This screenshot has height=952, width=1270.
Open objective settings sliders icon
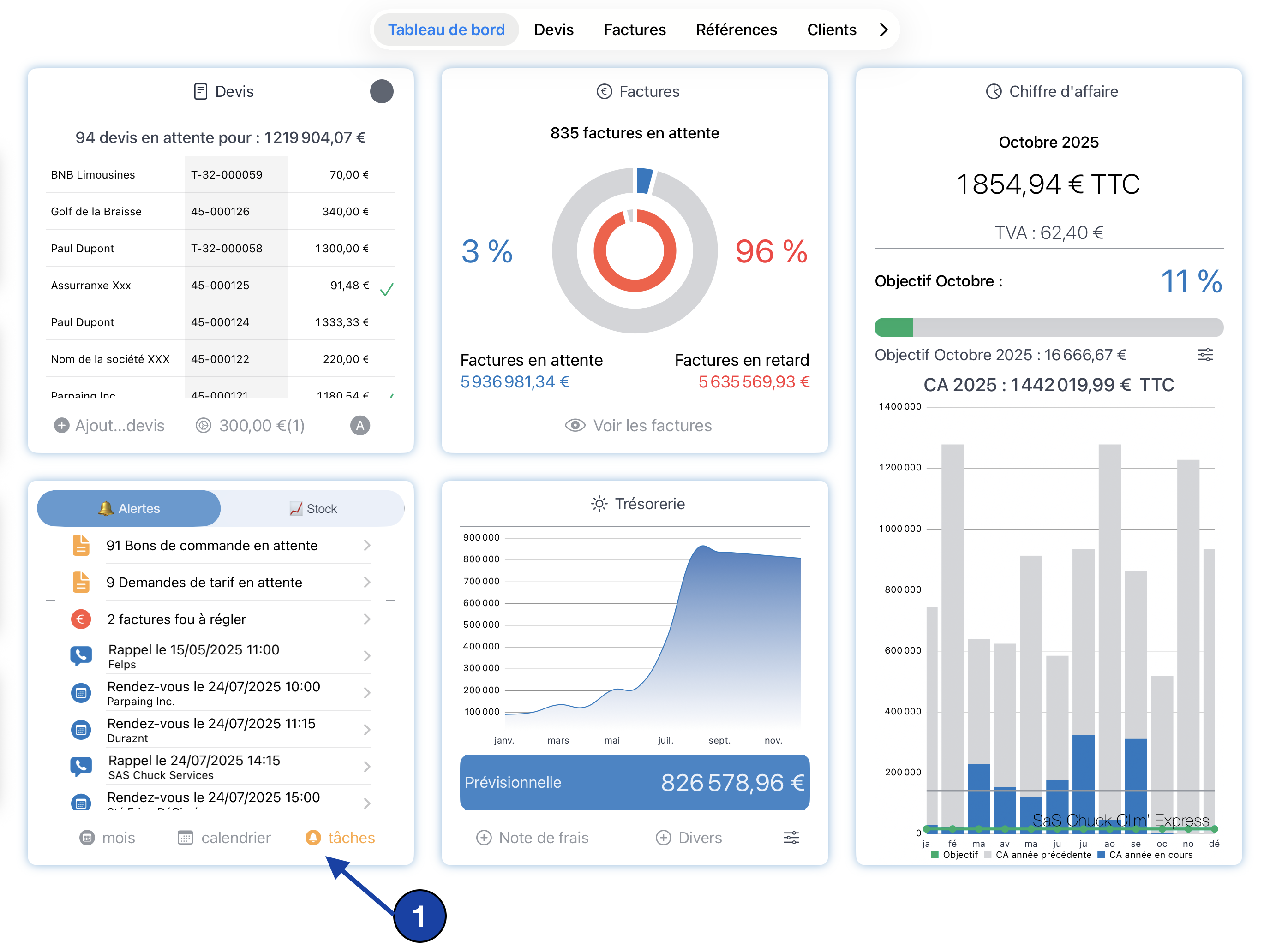point(1204,355)
